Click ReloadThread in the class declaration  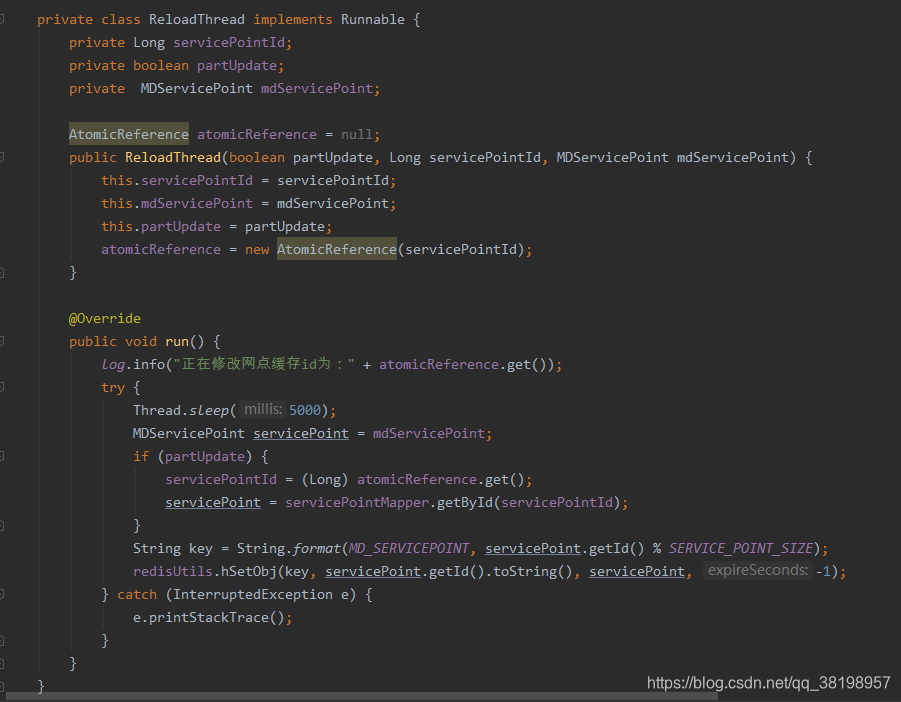[x=197, y=20]
